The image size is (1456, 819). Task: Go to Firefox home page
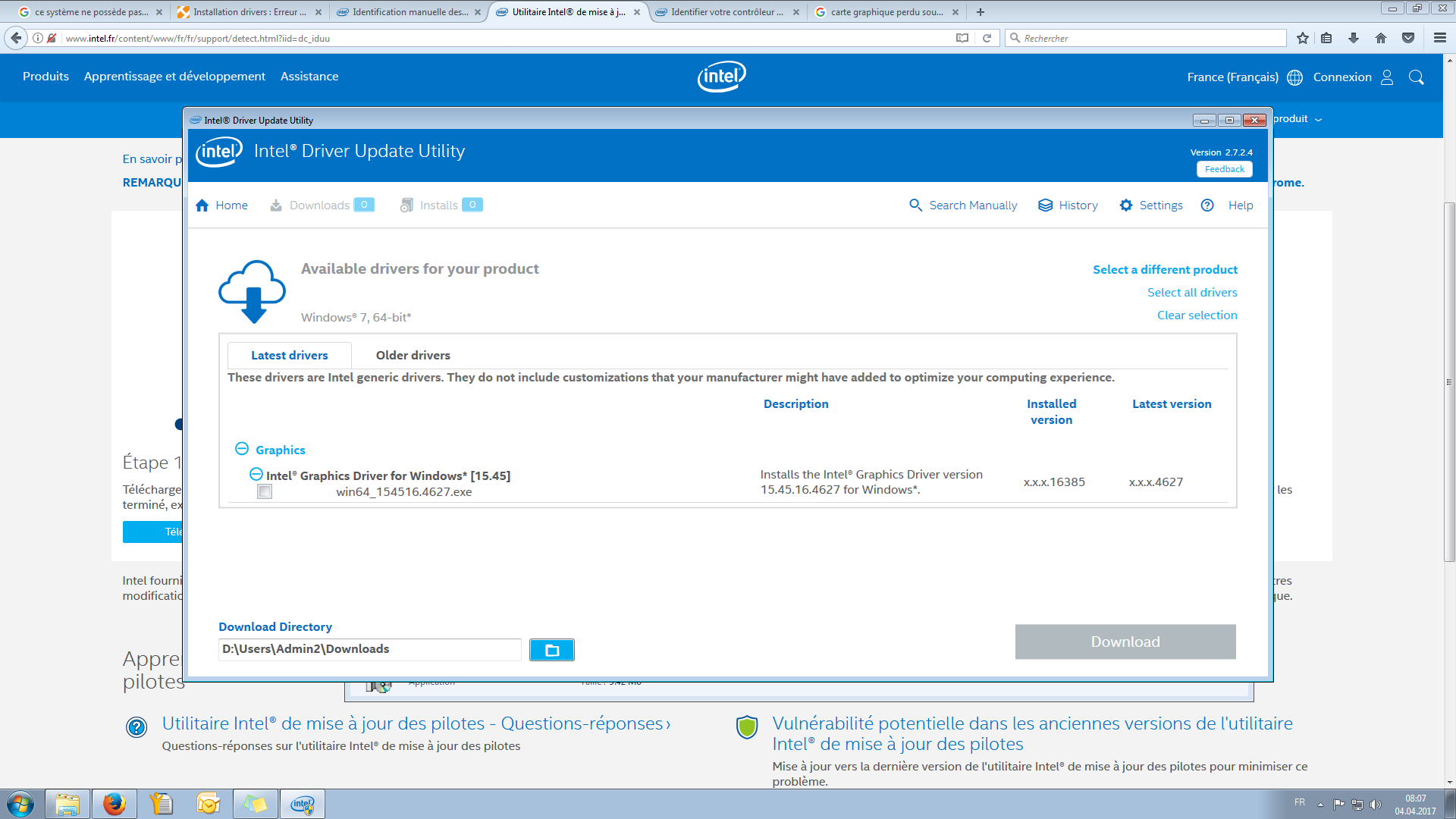click(1381, 38)
